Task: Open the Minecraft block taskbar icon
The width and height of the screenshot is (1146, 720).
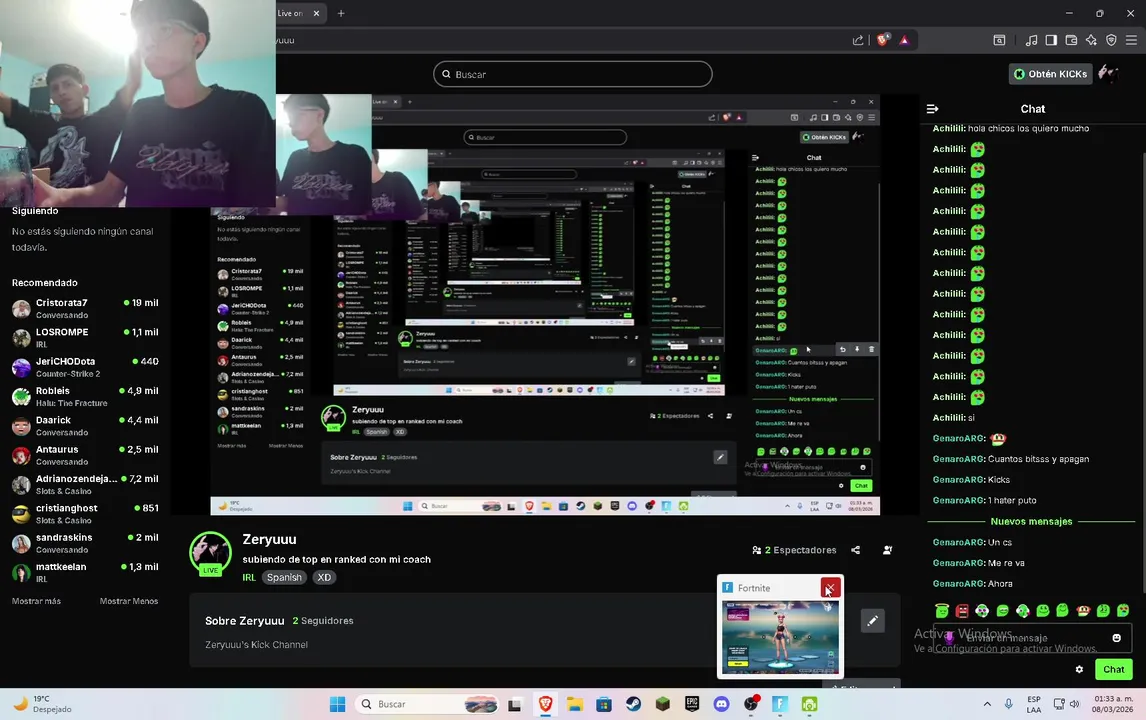Action: 662,704
